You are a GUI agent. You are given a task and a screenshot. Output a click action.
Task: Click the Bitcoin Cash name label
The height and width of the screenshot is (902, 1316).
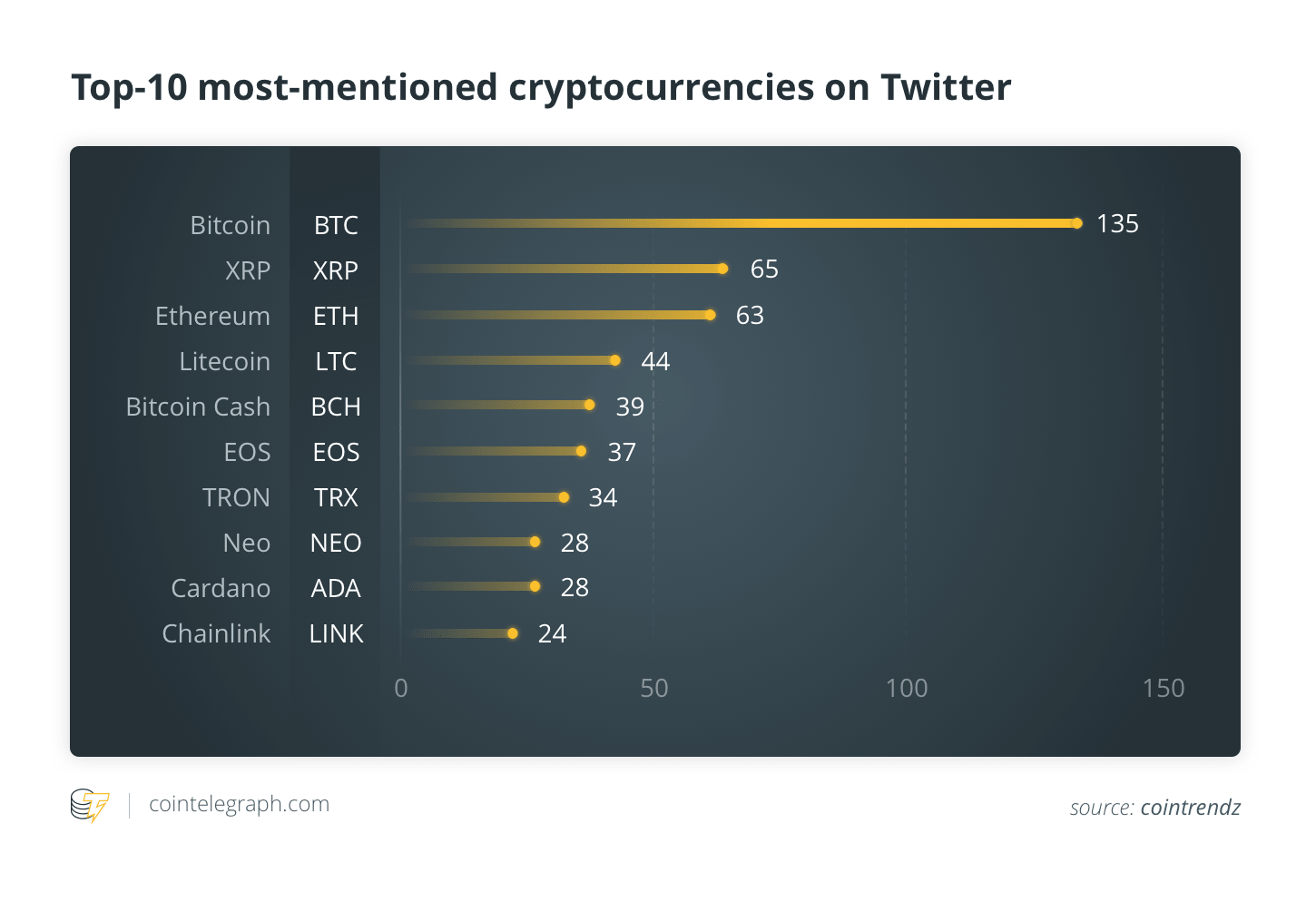[198, 407]
